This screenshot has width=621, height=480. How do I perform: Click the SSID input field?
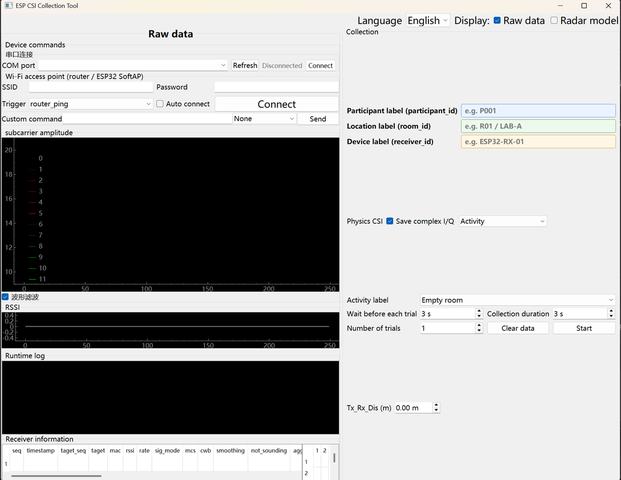coord(91,87)
